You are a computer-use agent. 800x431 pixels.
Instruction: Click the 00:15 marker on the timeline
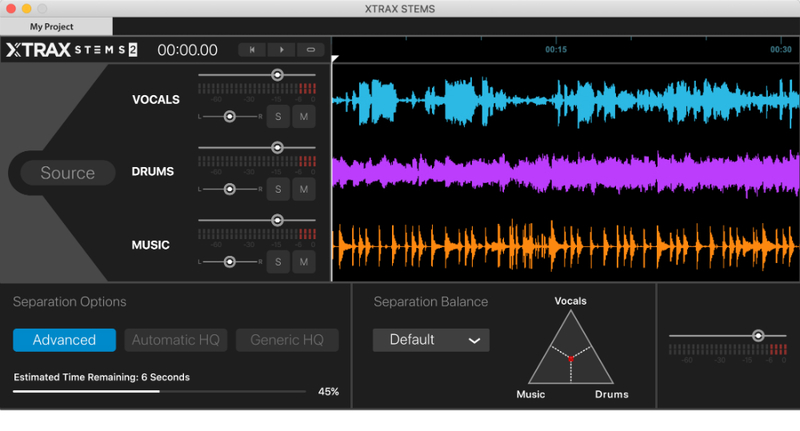click(x=556, y=49)
